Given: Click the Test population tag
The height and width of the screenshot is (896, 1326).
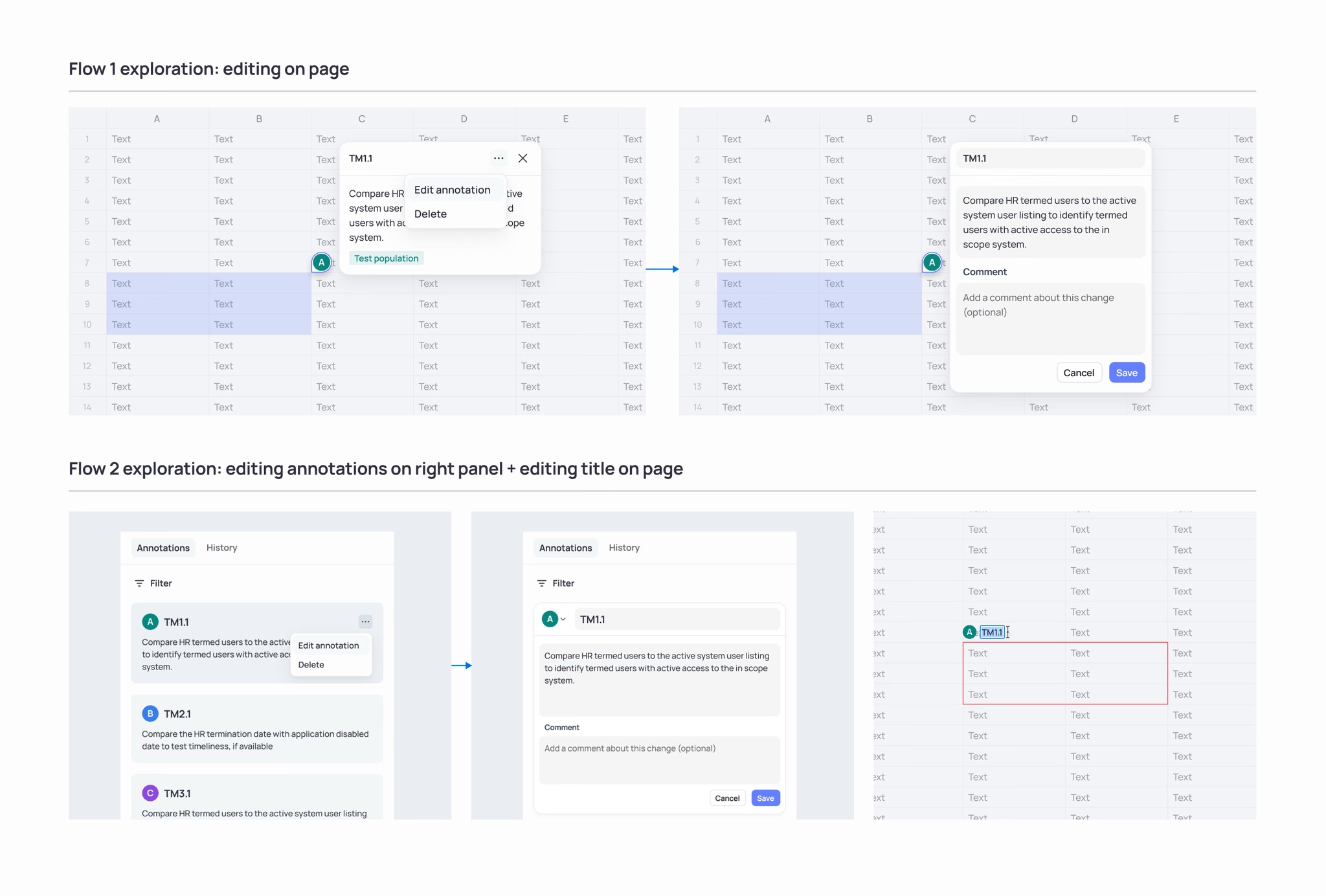Looking at the screenshot, I should pos(386,258).
